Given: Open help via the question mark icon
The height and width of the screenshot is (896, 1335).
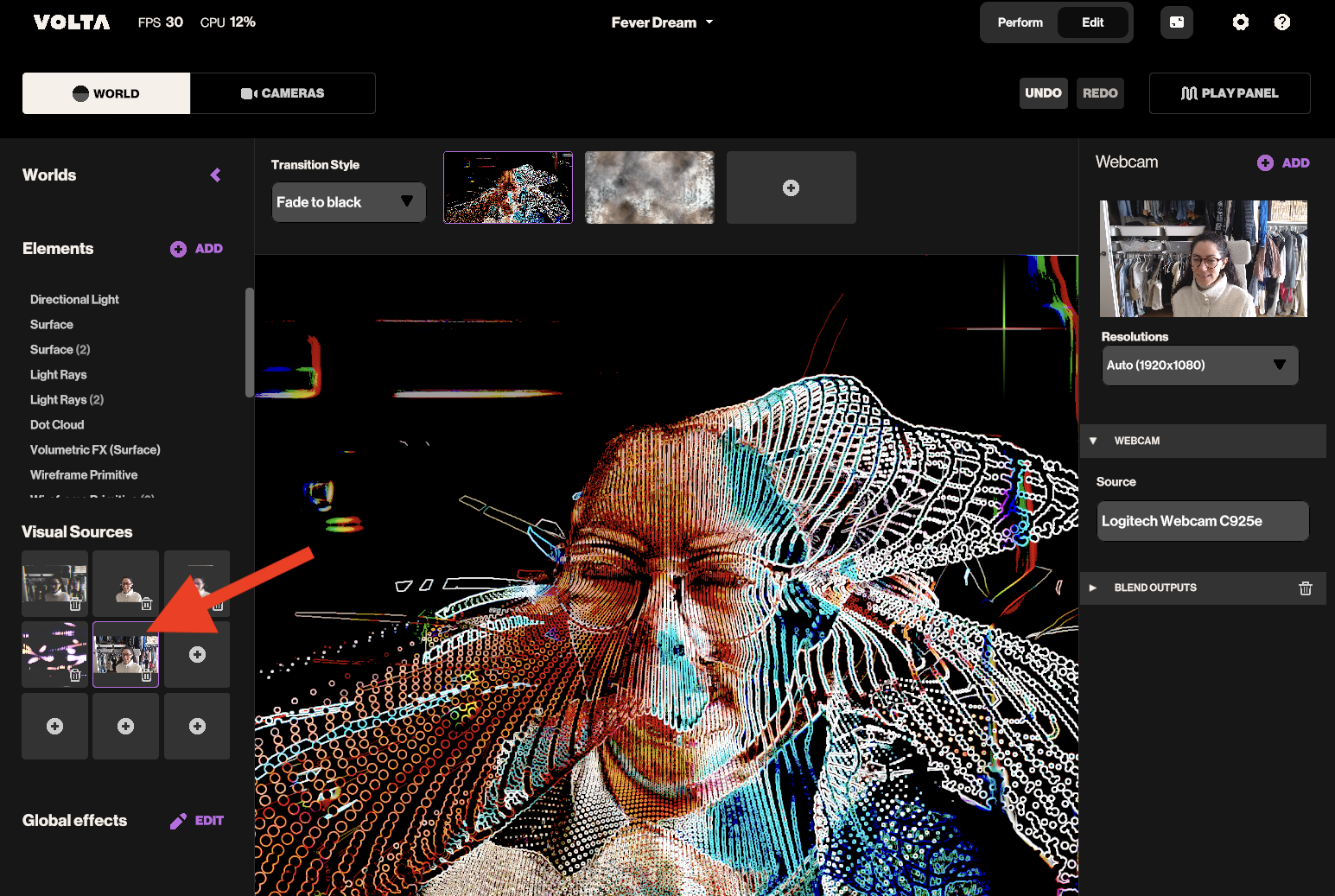Looking at the screenshot, I should coord(1281,22).
